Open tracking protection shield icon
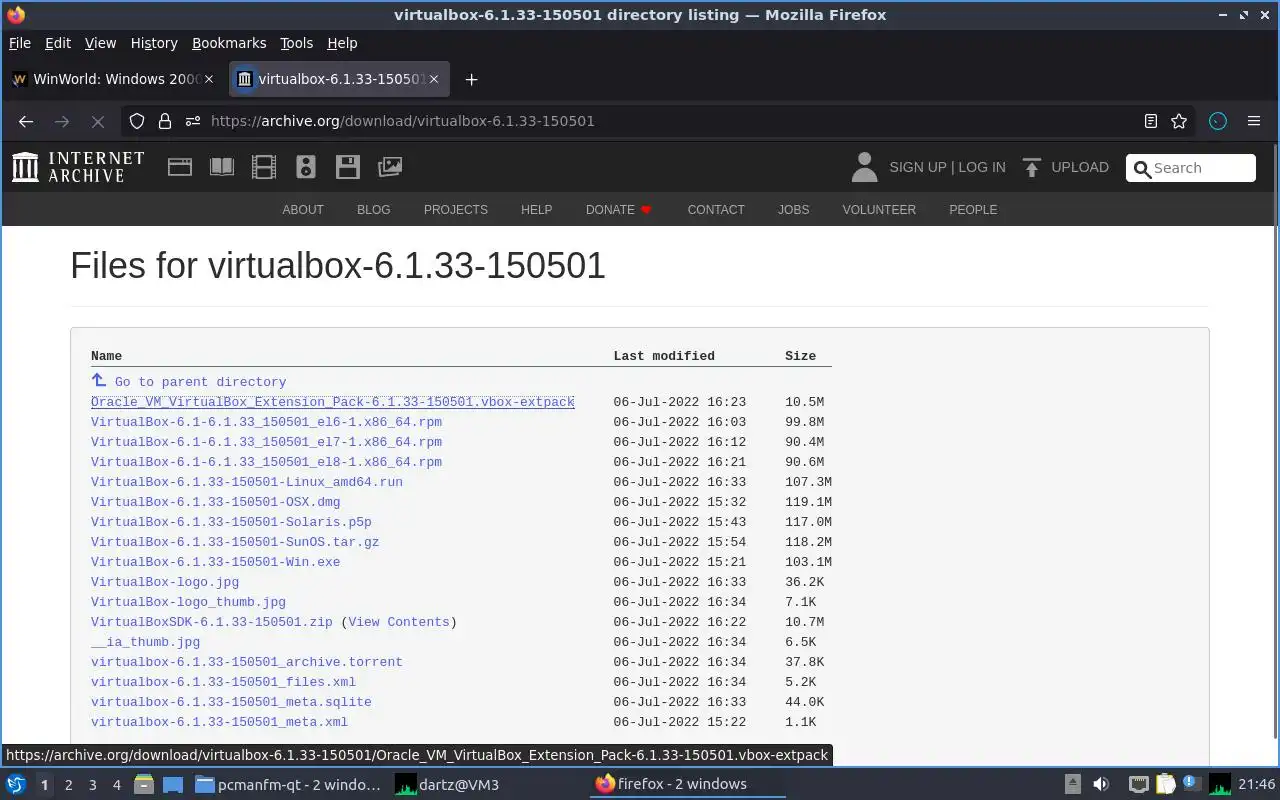Viewport: 1280px width, 800px height. [x=137, y=121]
